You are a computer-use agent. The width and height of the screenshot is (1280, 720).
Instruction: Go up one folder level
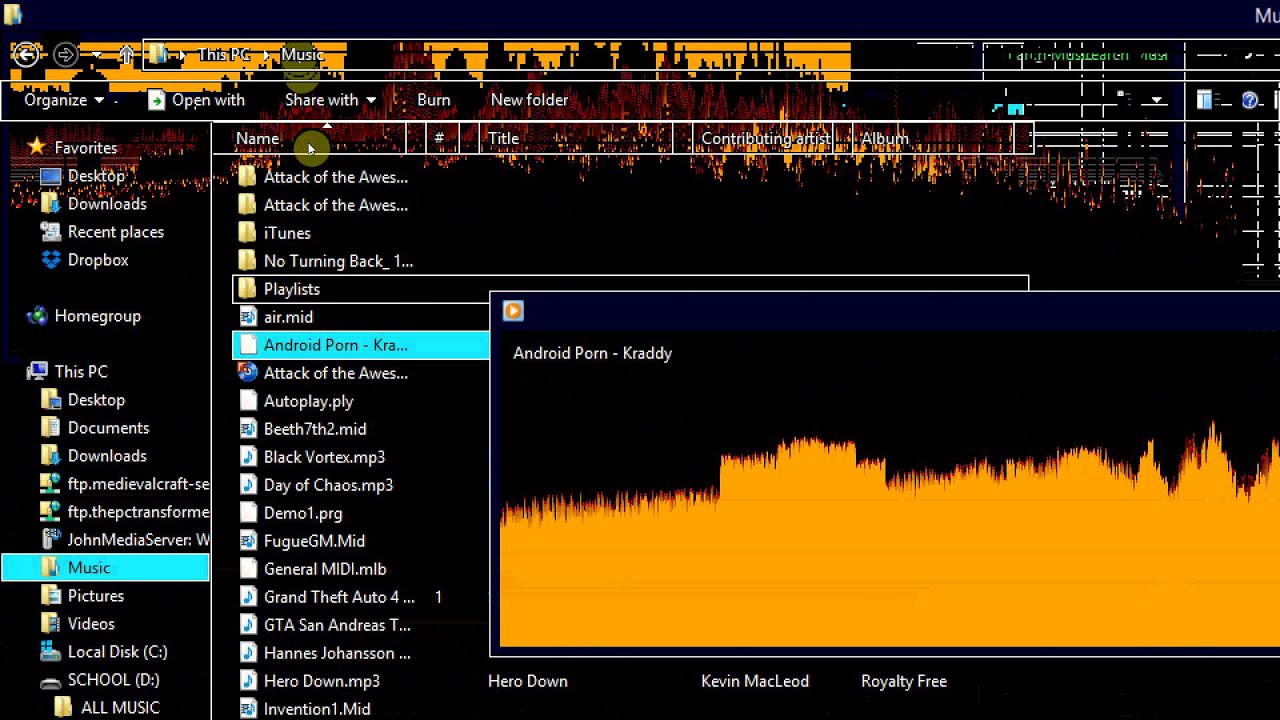pos(126,55)
